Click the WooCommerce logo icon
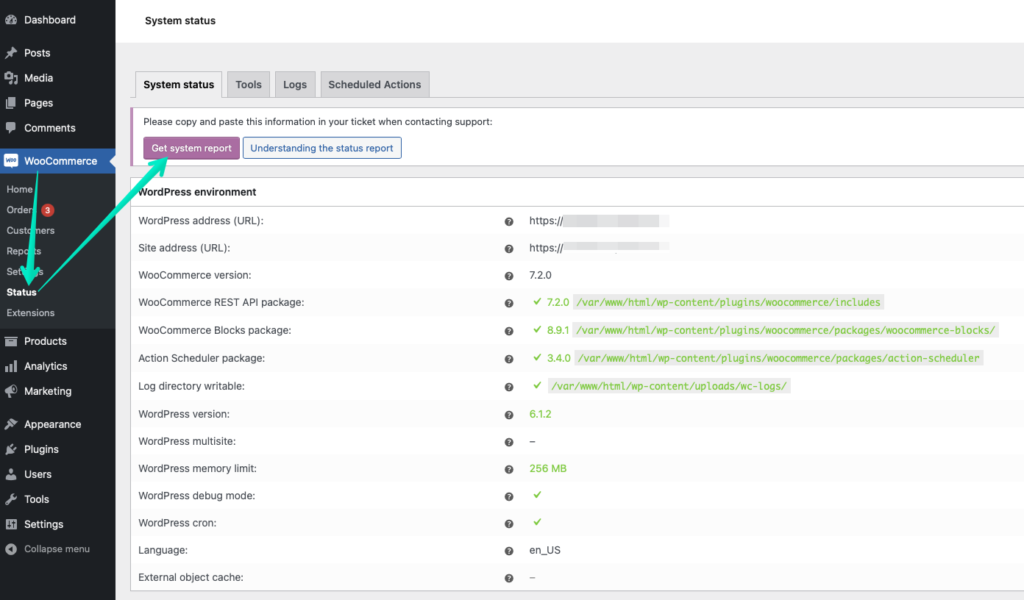Screen dimensions: 1024x600 tap(11, 161)
